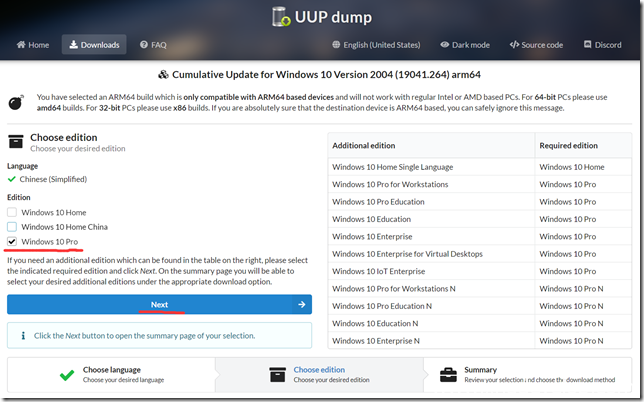Image resolution: width=644 pixels, height=402 pixels.
Task: Open the Home navigation item
Action: 32,45
